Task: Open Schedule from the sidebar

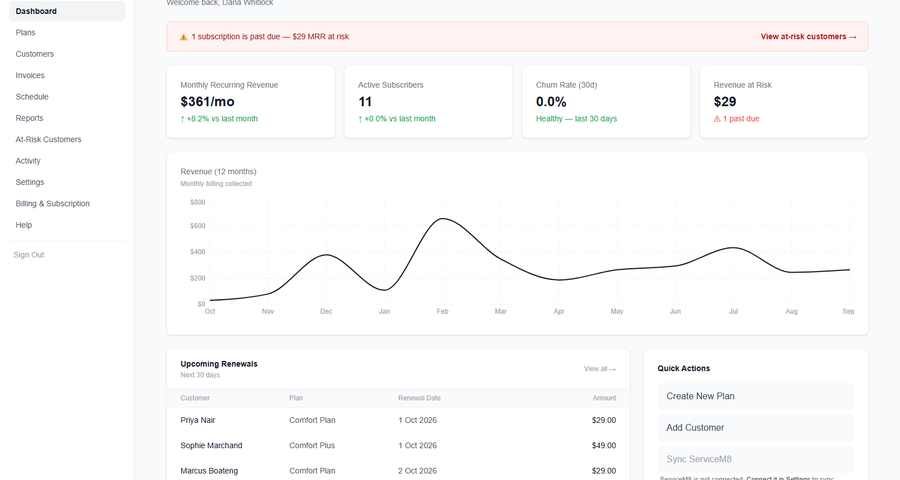Action: point(67,96)
